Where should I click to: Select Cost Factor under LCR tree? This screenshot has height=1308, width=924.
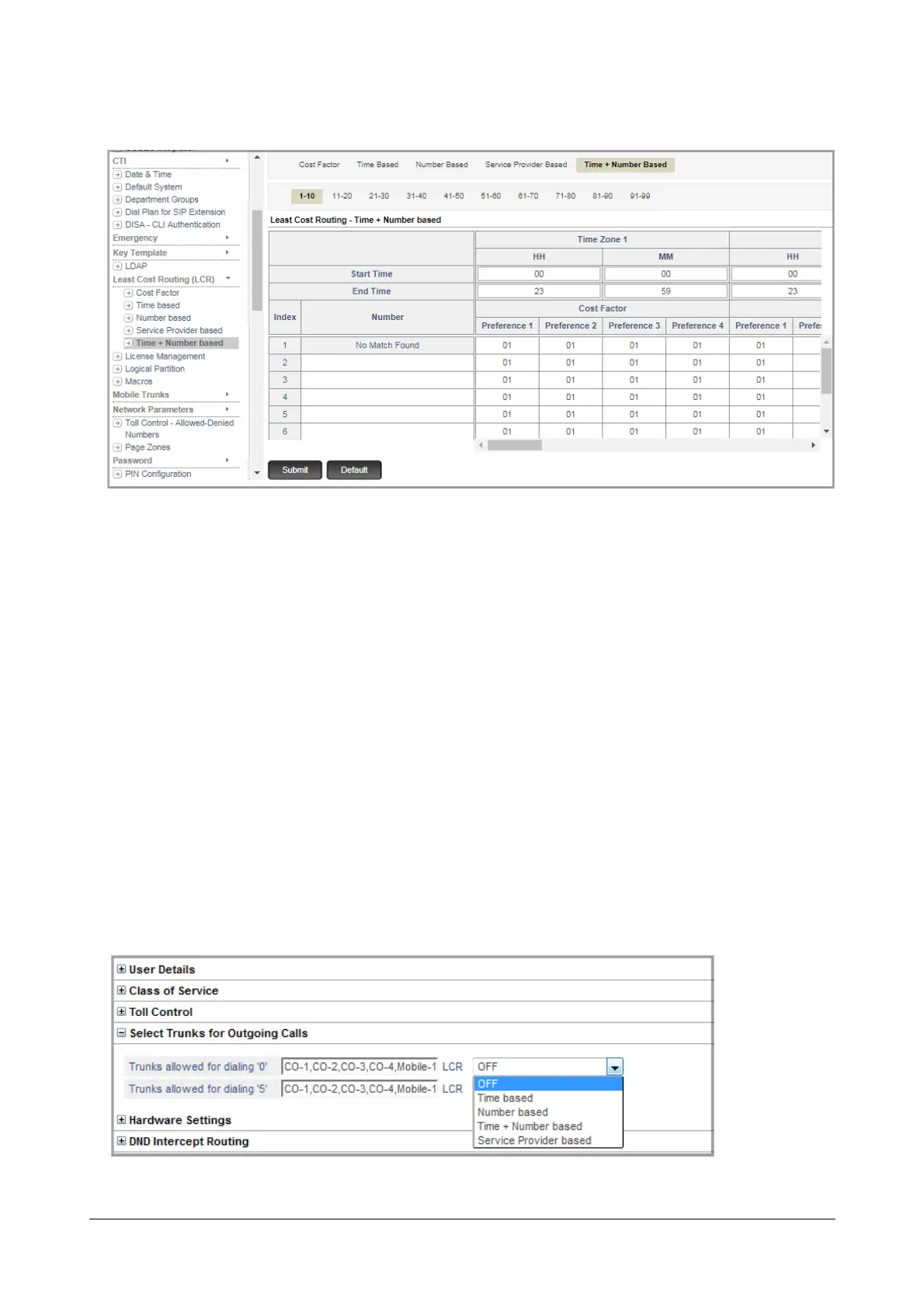(158, 293)
